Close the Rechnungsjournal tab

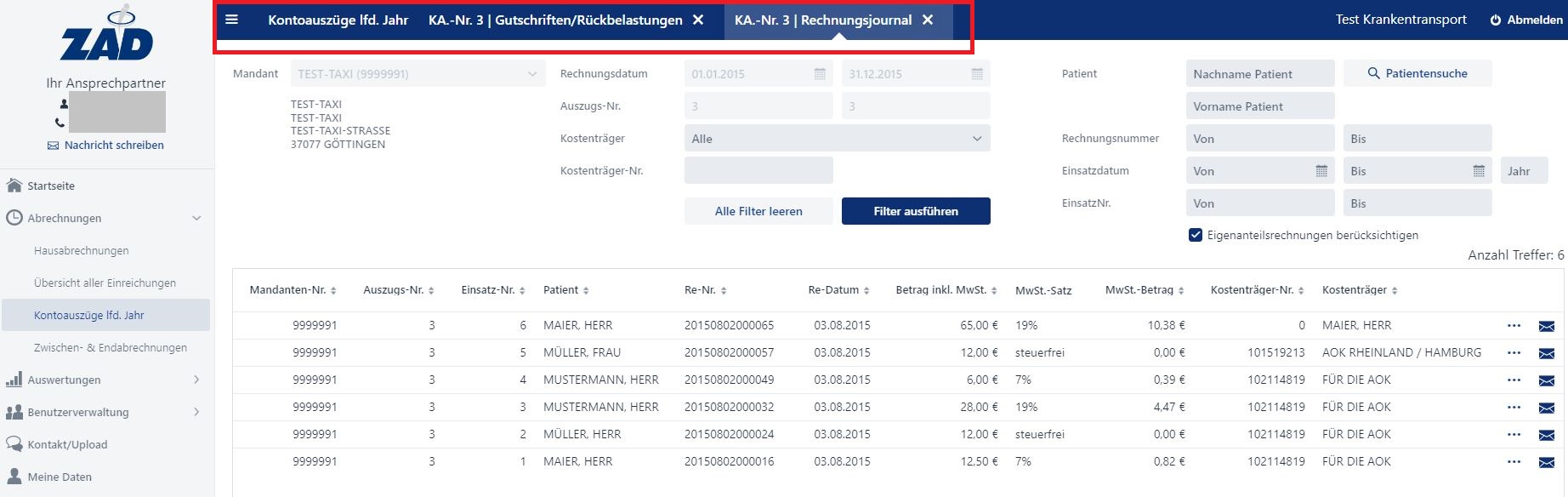tap(928, 20)
